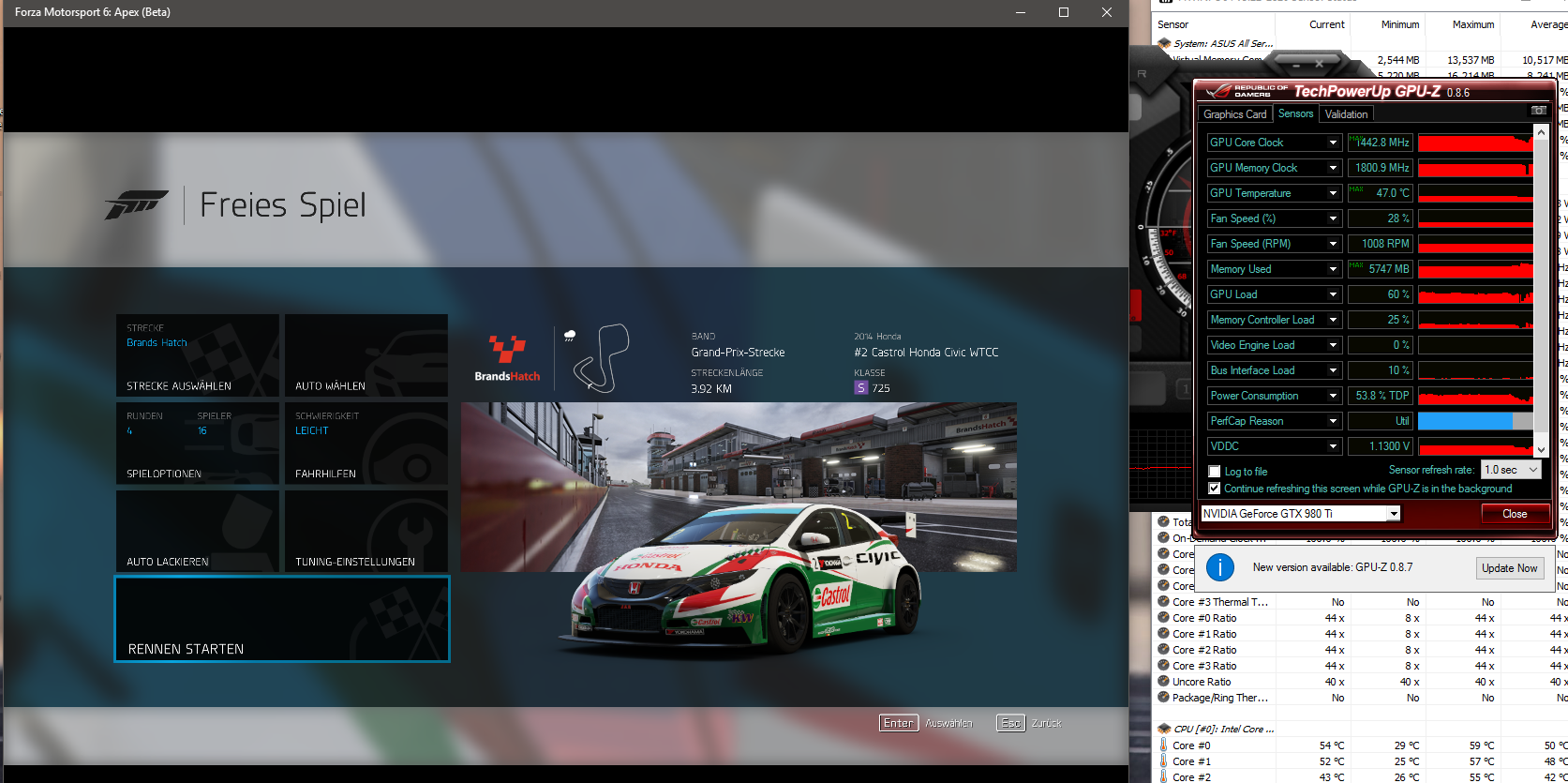This screenshot has height=783, width=1568.
Task: Click the gauge icon for Uncore Ratio
Action: pos(1163,682)
